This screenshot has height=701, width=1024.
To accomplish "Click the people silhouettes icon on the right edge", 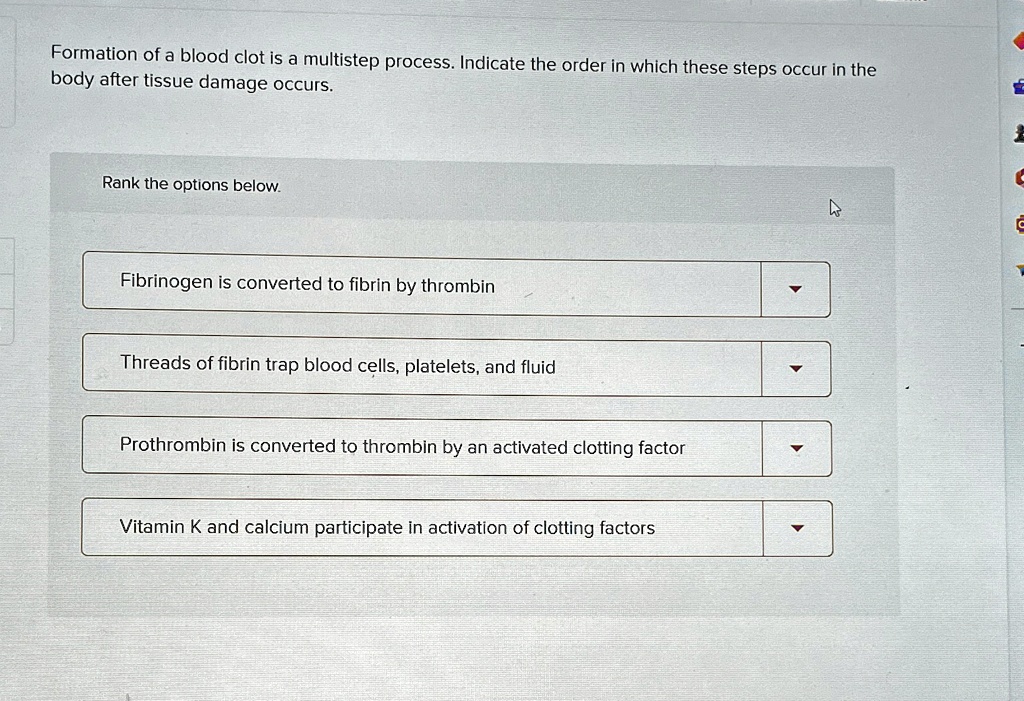I will coord(1018,131).
